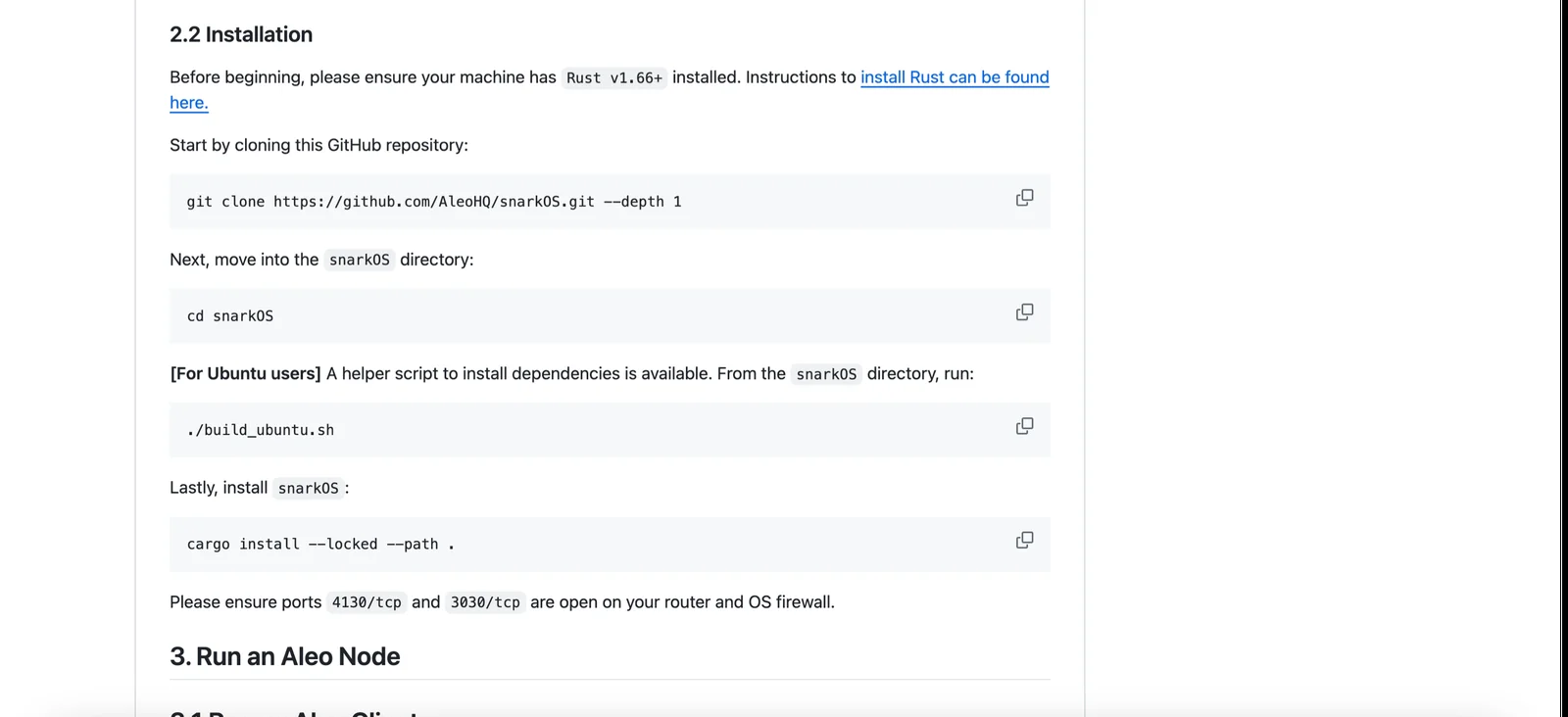Click the ./build_ubuntu.sh code text
Viewport: 1568px width, 717px height.
[261, 430]
